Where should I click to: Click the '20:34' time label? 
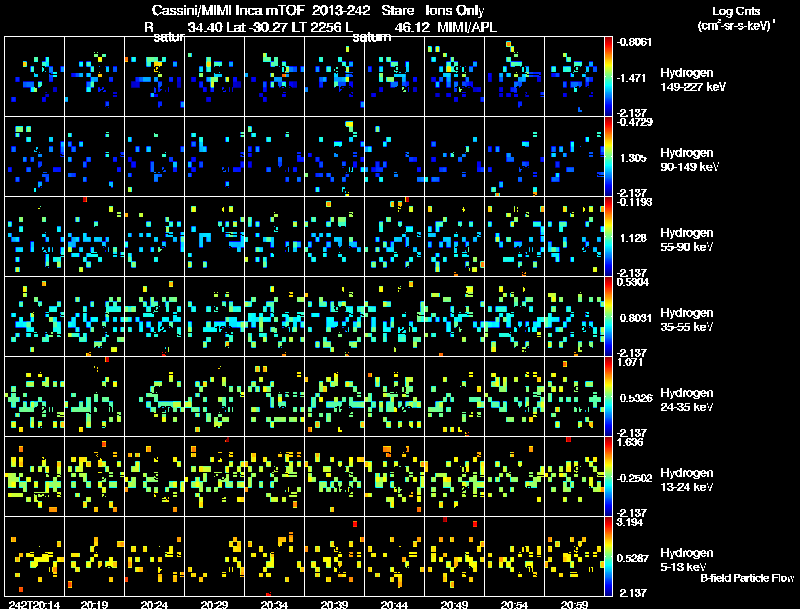274,604
